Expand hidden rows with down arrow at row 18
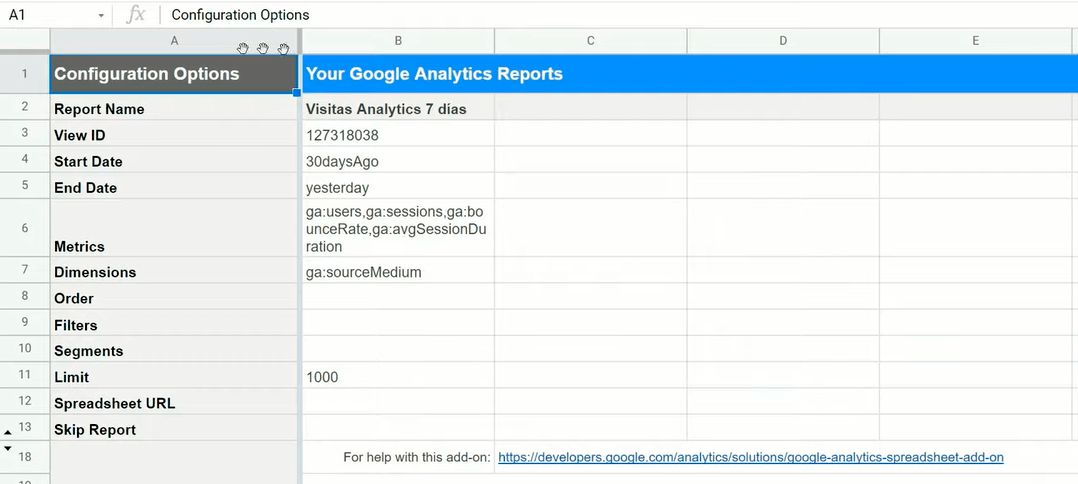The height and width of the screenshot is (484, 1078). (x=8, y=448)
